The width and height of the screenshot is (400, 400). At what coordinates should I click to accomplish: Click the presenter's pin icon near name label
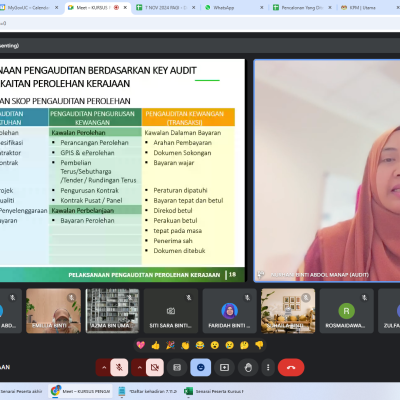click(x=261, y=274)
